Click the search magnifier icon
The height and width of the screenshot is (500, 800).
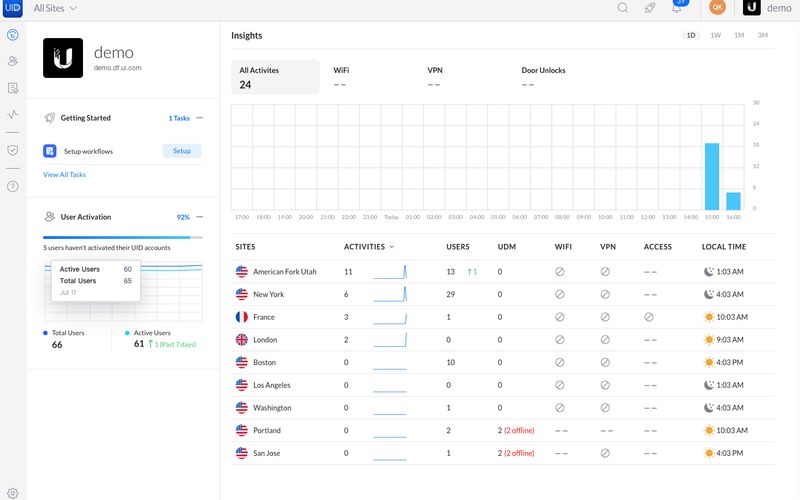622,8
